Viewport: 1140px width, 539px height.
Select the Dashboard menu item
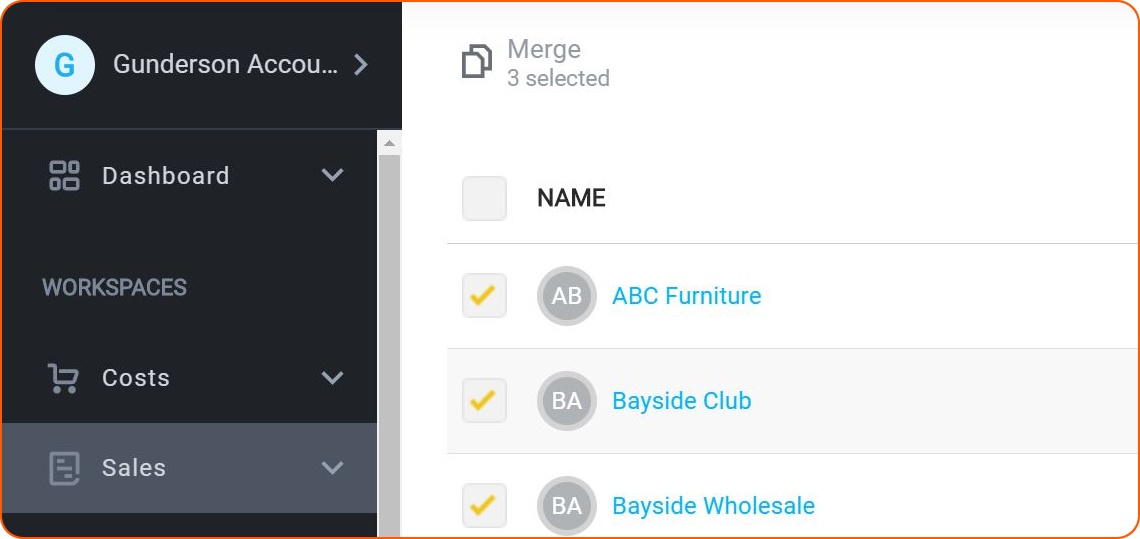[190, 175]
